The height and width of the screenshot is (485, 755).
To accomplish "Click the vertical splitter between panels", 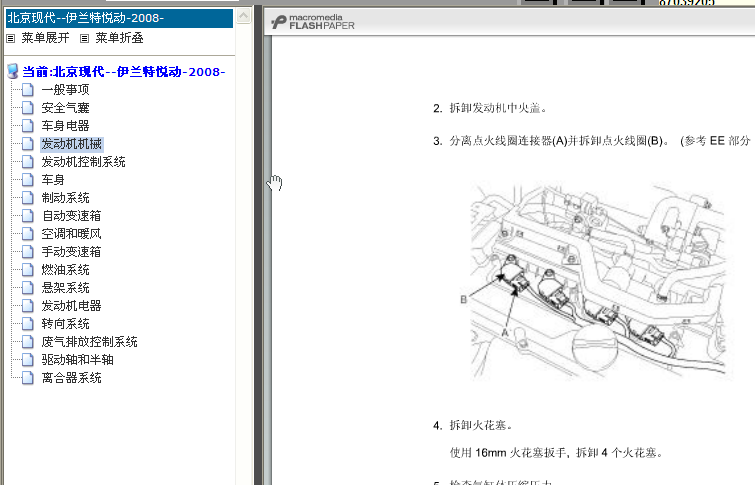I will (x=258, y=245).
